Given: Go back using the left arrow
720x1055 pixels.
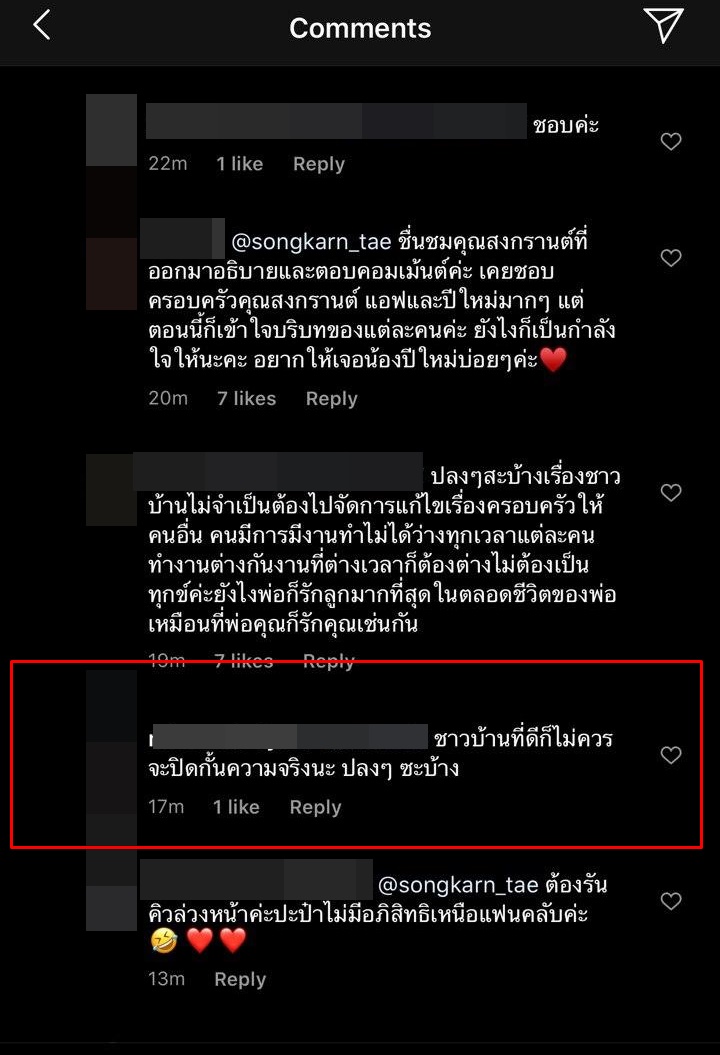Looking at the screenshot, I should [42, 26].
